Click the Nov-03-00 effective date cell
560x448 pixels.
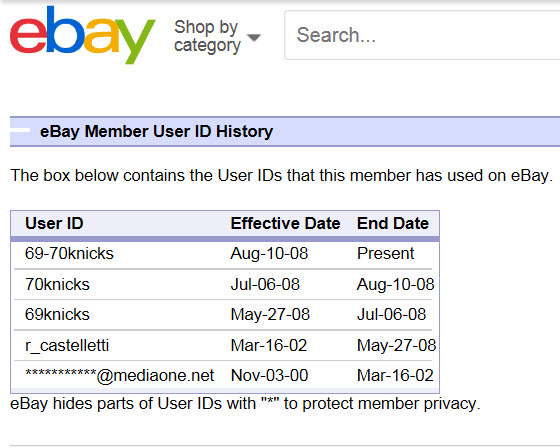pyautogui.click(x=269, y=375)
